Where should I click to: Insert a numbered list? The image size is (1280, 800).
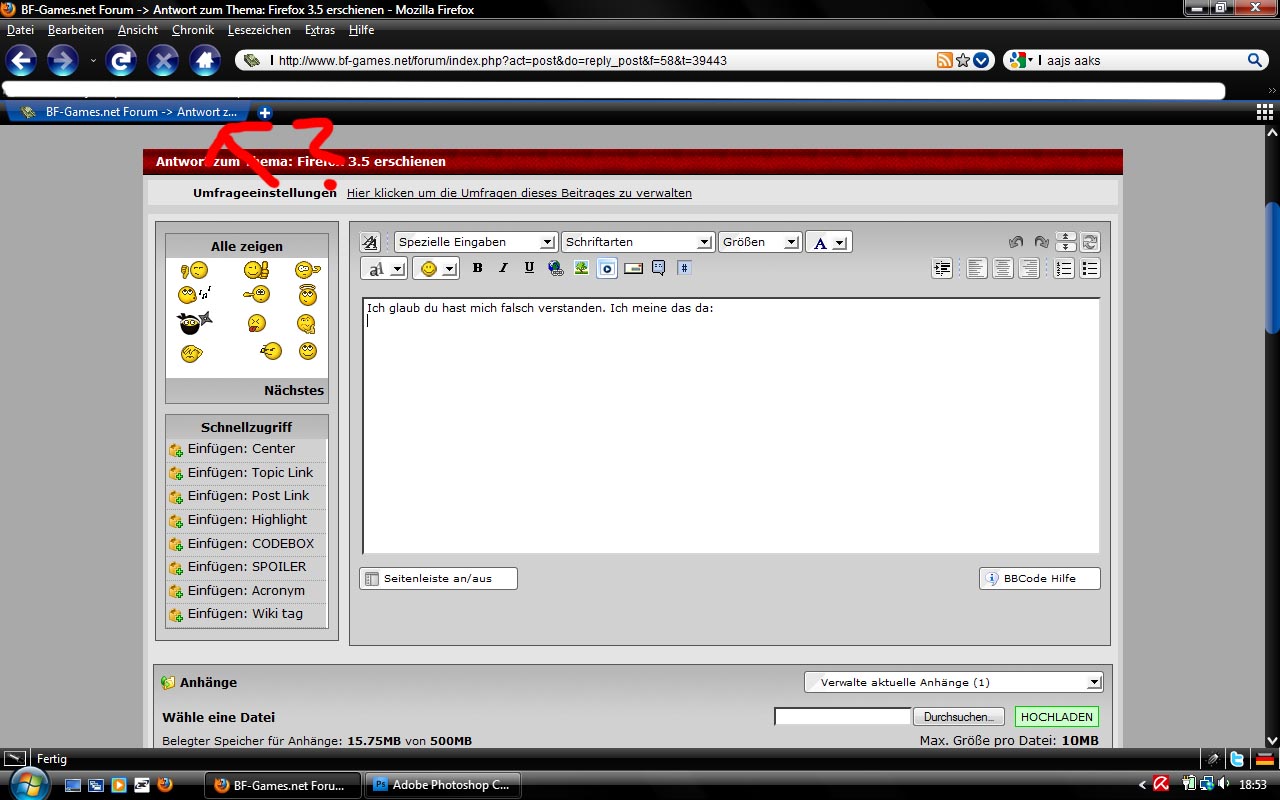[1064, 268]
